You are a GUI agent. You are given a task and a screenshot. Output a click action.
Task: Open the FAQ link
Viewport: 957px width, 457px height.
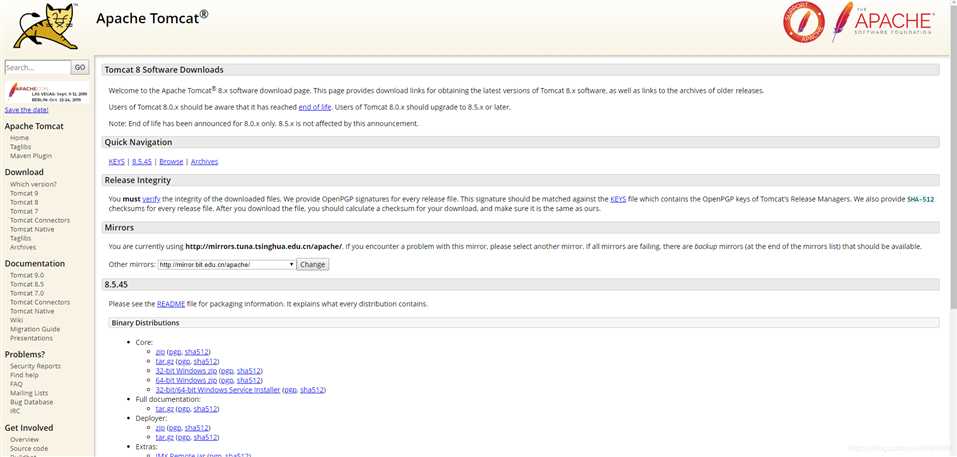[16, 384]
